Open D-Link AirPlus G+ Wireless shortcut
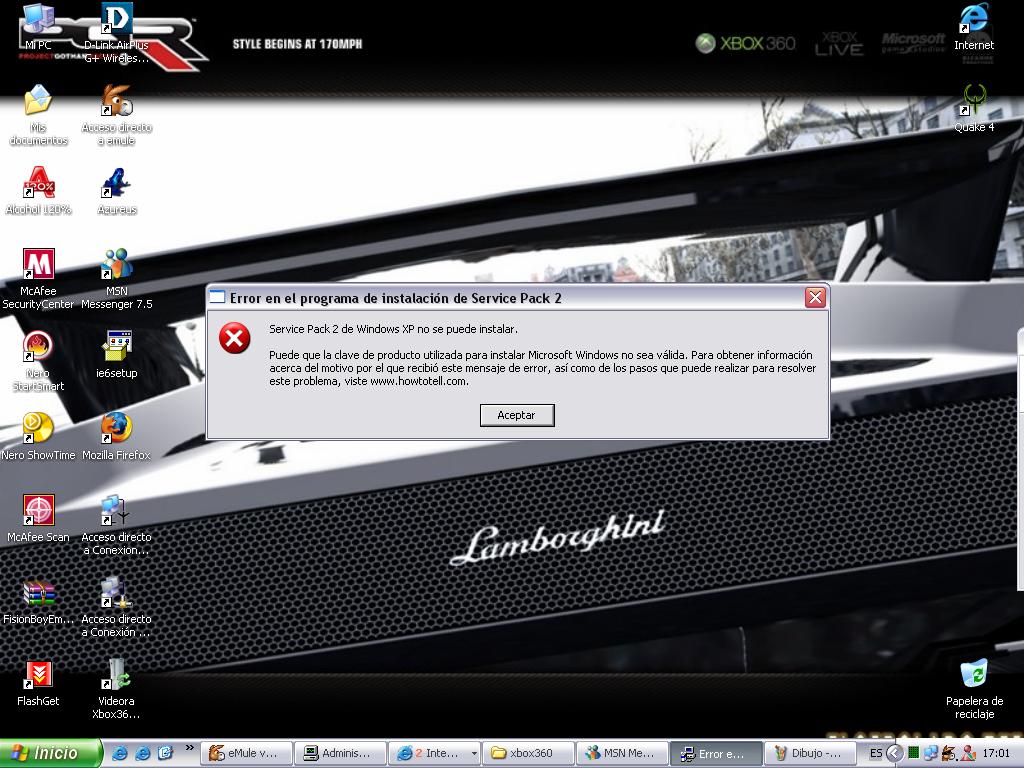The image size is (1024, 768). tap(116, 33)
